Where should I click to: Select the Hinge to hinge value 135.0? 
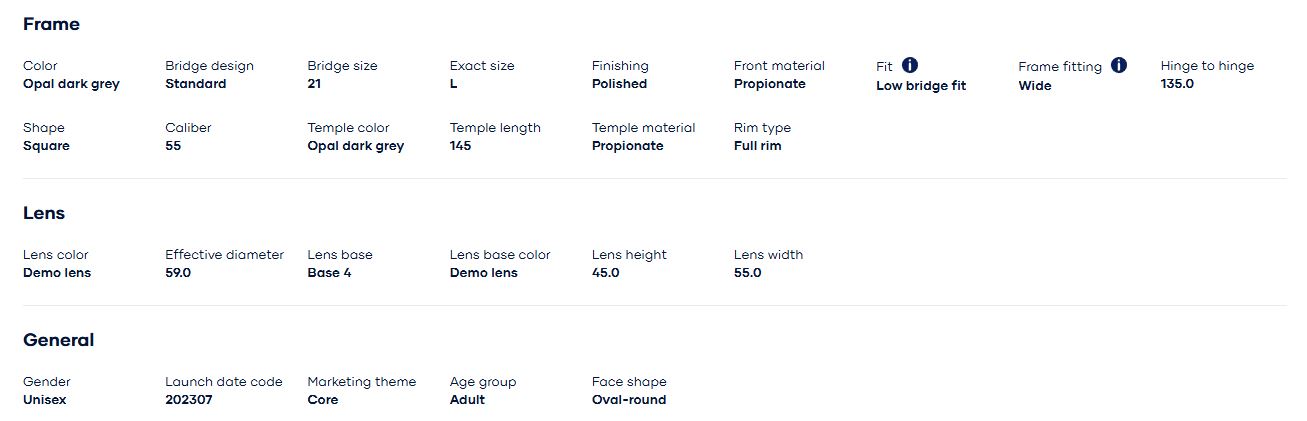click(x=1177, y=84)
